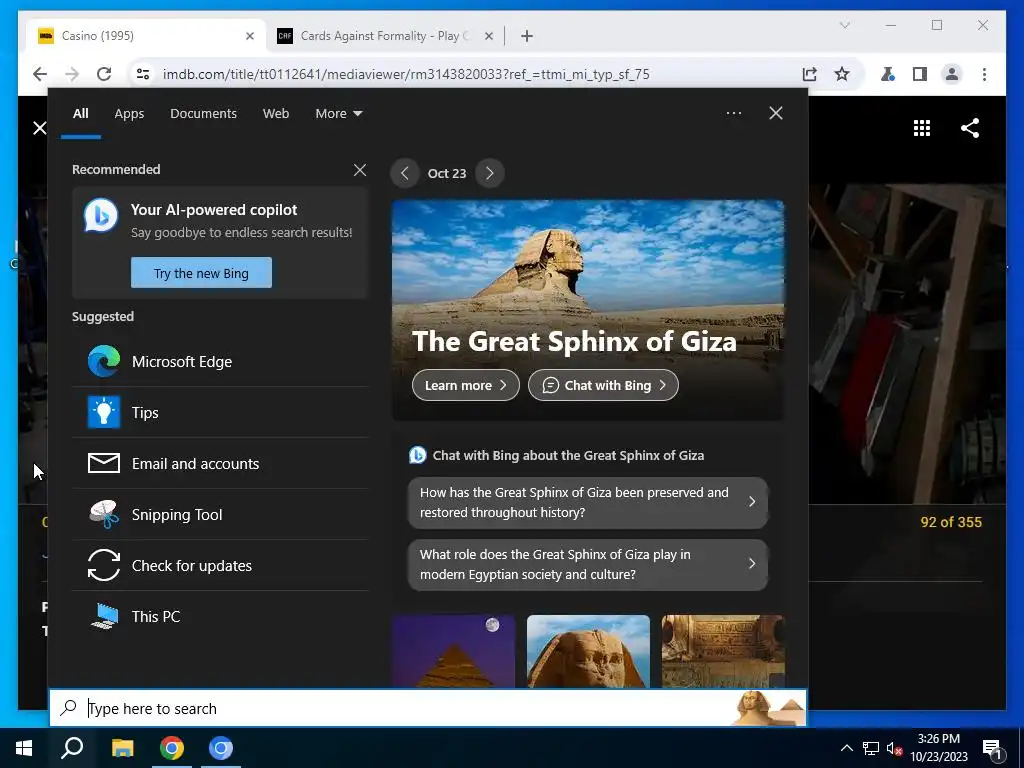
Task: Switch to the All search tab
Action: click(80, 114)
